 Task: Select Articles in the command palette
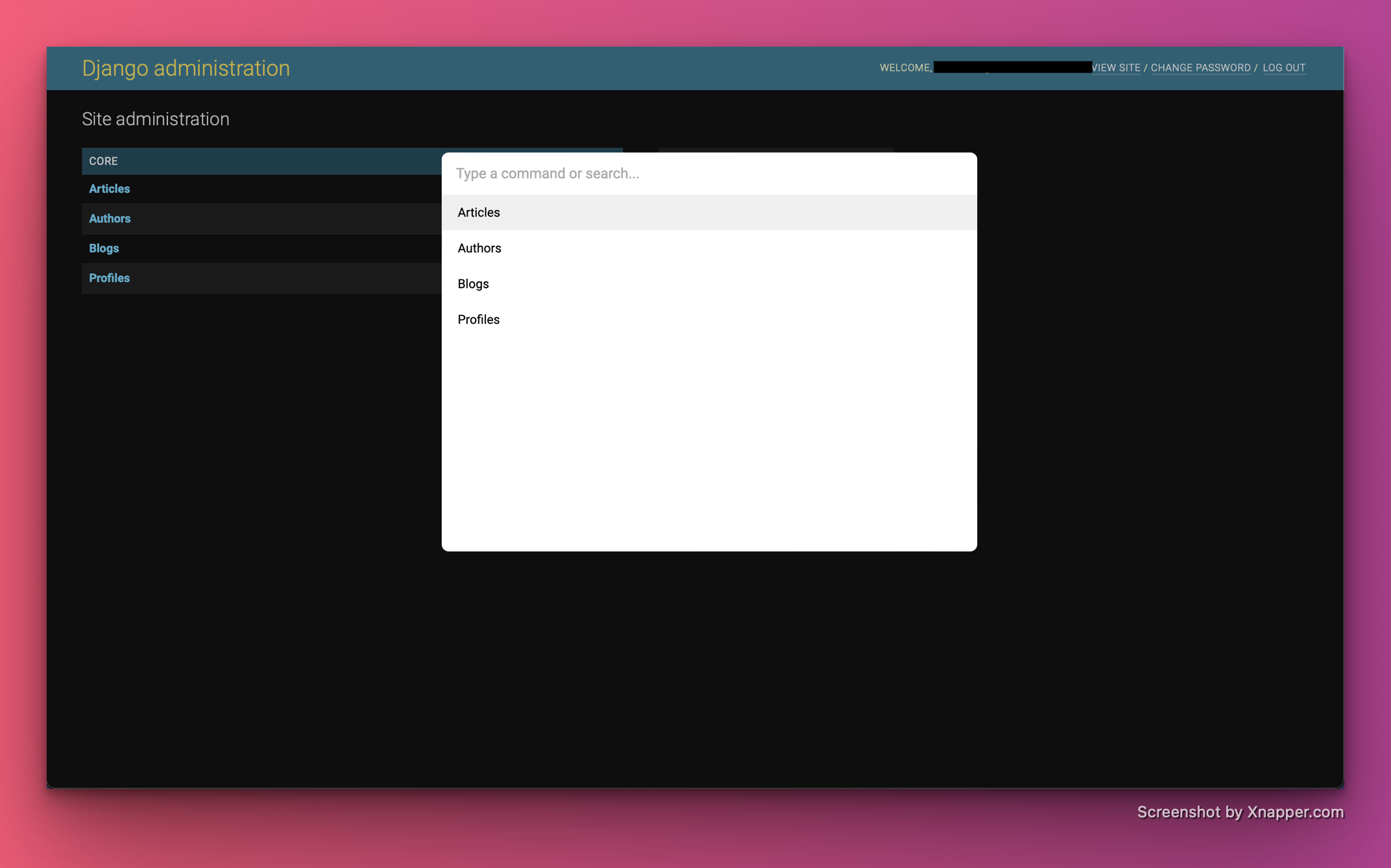click(x=479, y=212)
